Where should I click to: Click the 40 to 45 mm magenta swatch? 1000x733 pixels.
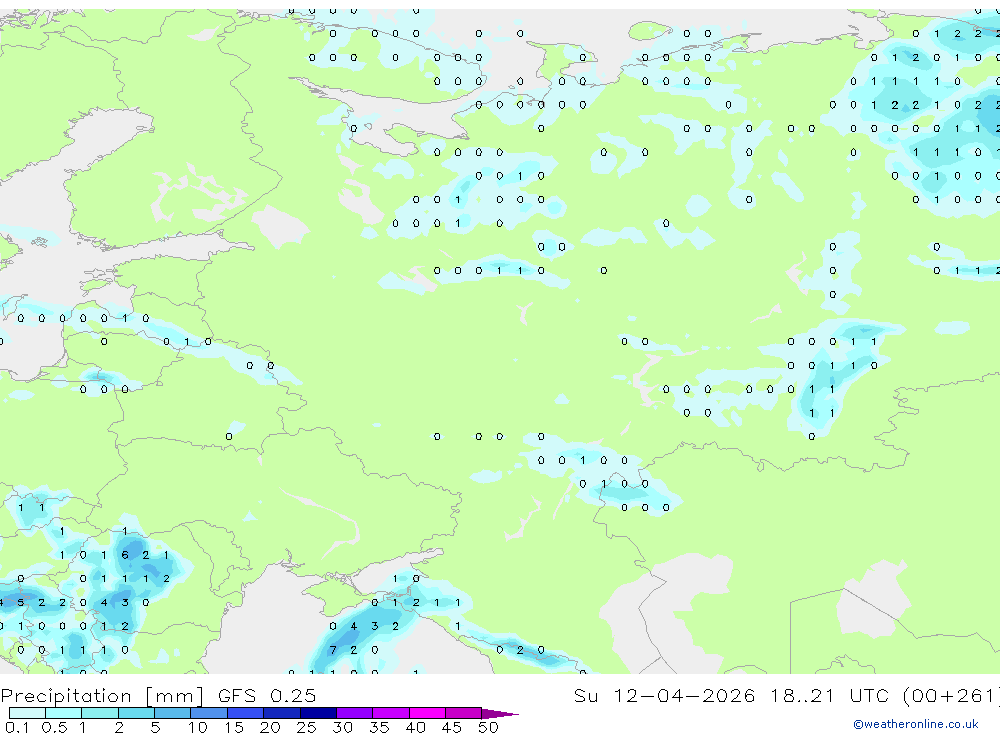coord(427,713)
